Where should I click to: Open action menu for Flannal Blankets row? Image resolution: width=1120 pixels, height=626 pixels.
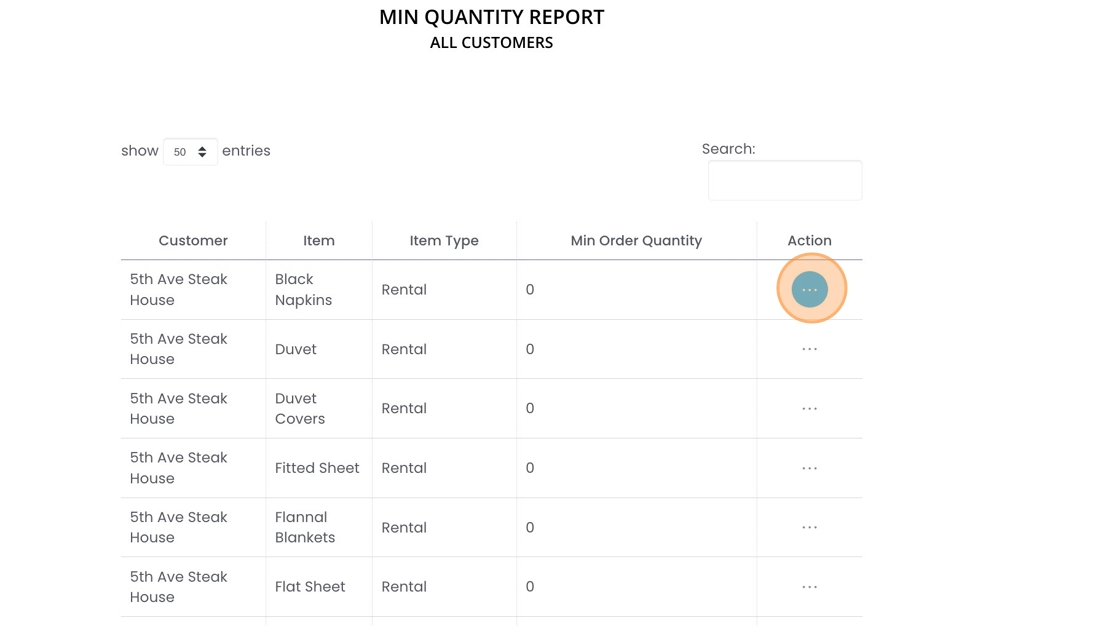(810, 527)
